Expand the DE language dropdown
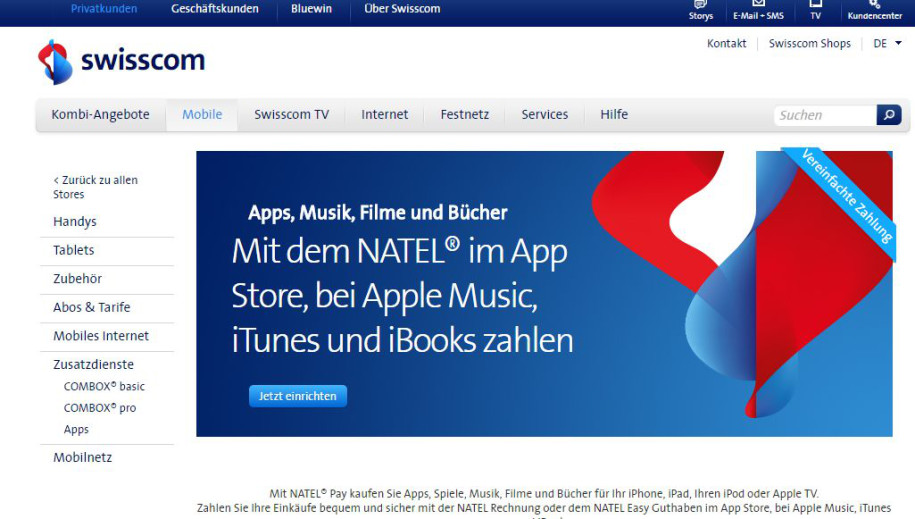This screenshot has height=519, width=915. coord(887,43)
